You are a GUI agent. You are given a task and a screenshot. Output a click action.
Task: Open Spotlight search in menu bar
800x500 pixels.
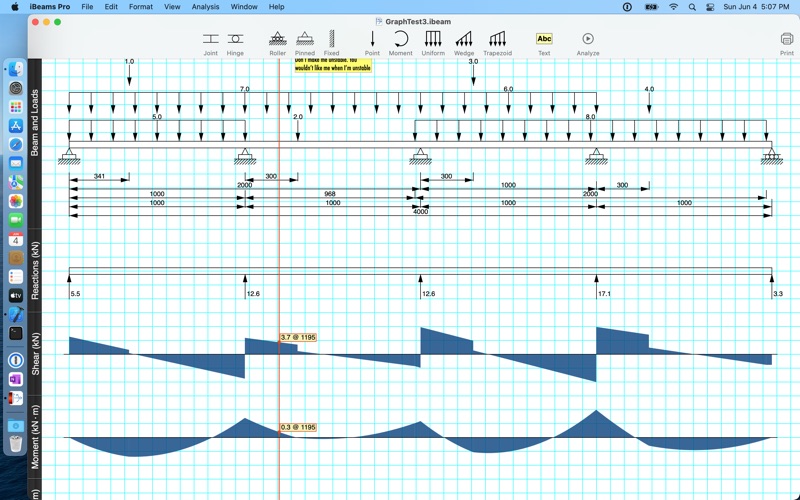click(692, 7)
